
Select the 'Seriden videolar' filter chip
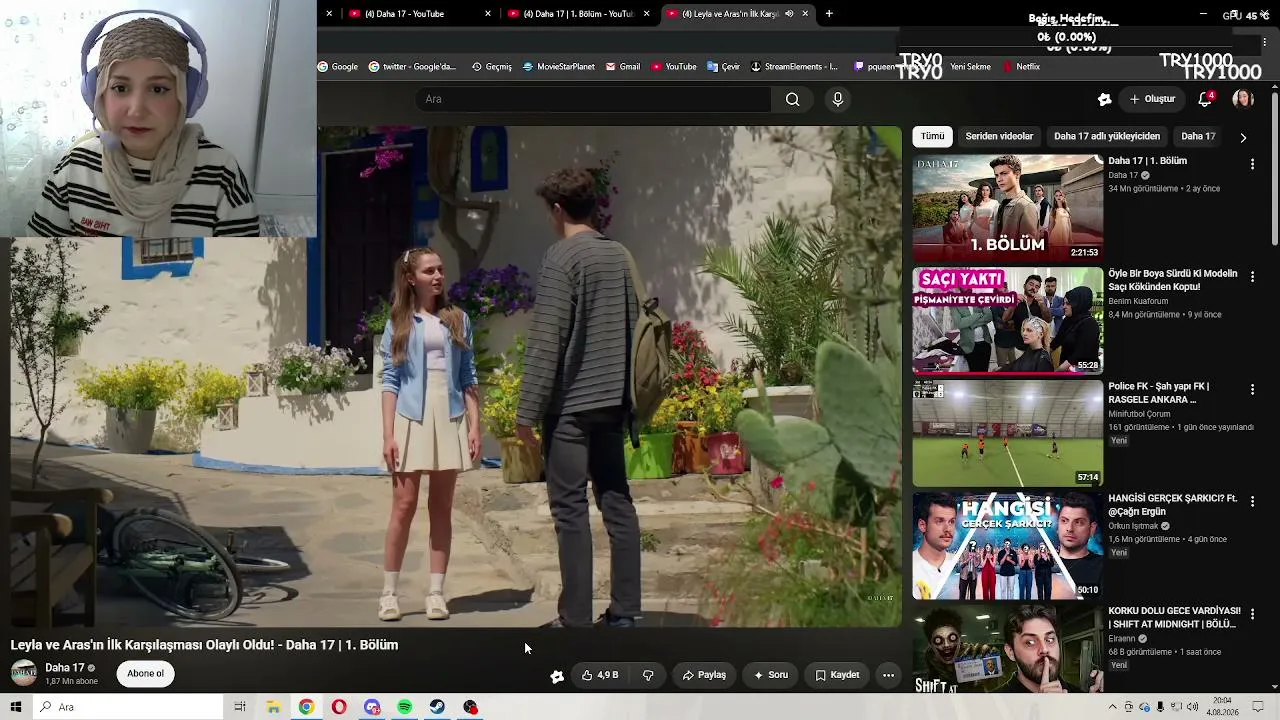point(999,136)
